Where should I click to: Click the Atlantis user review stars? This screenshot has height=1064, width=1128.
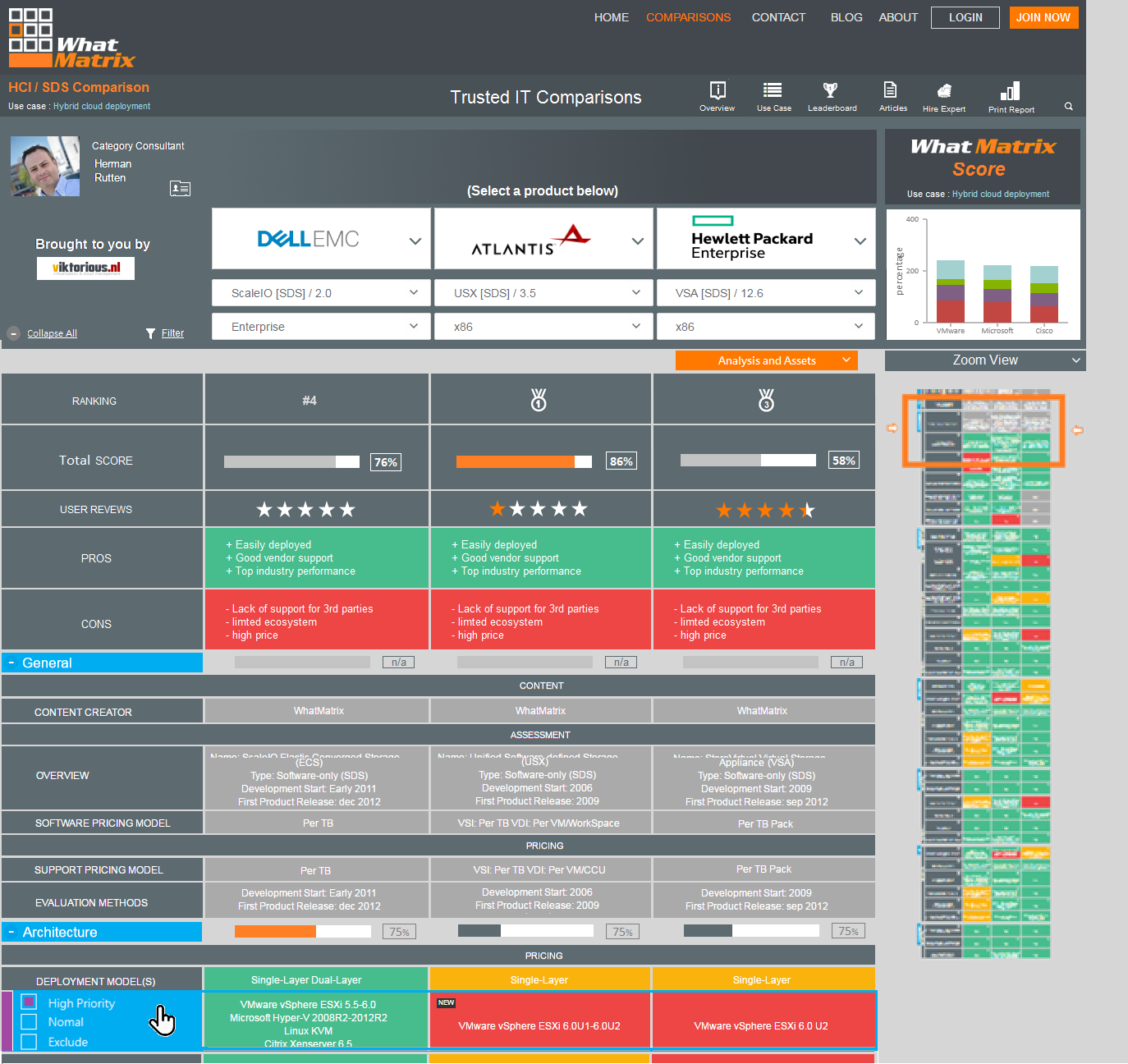tap(539, 509)
